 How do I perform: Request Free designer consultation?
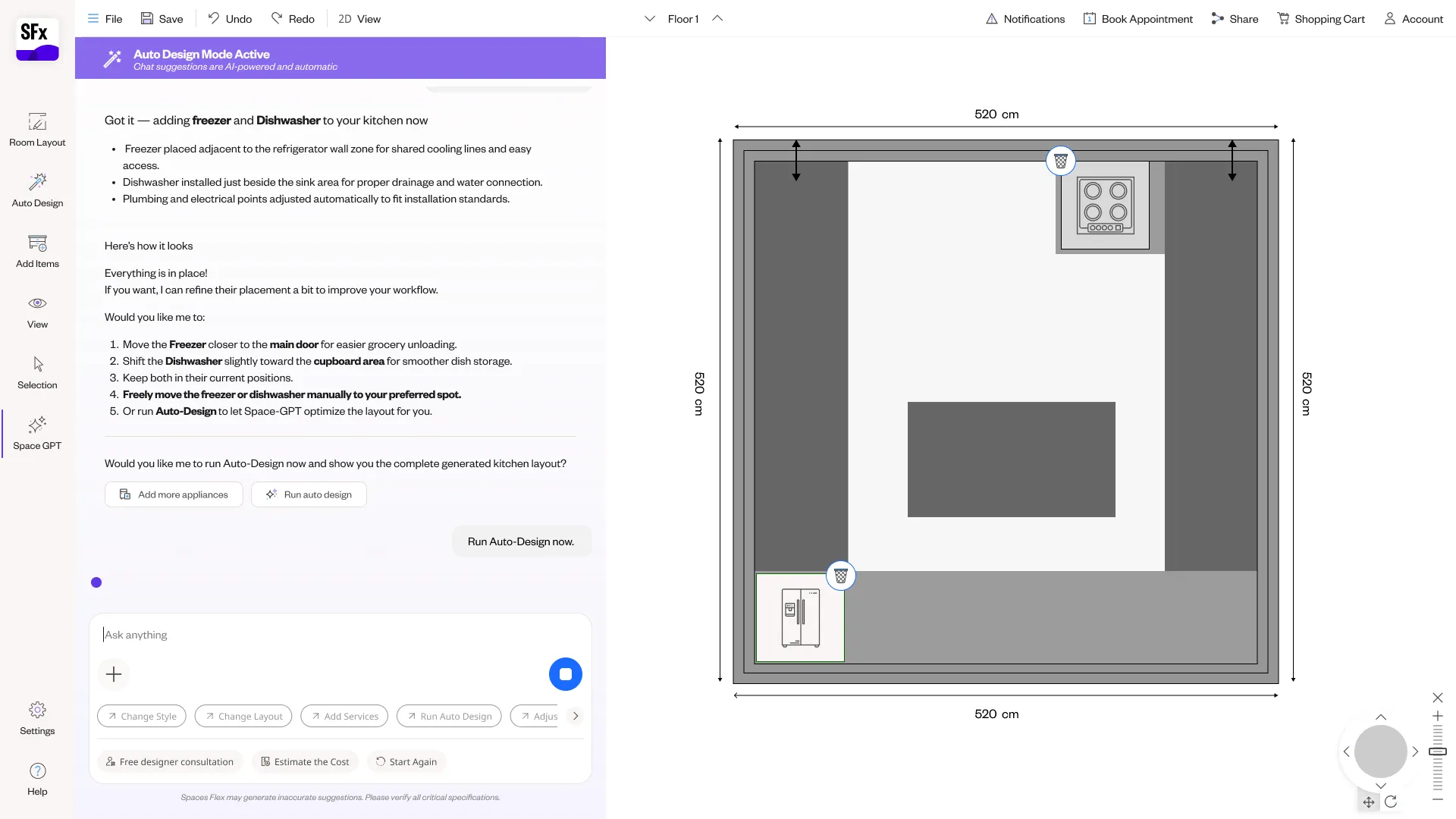[x=170, y=761]
